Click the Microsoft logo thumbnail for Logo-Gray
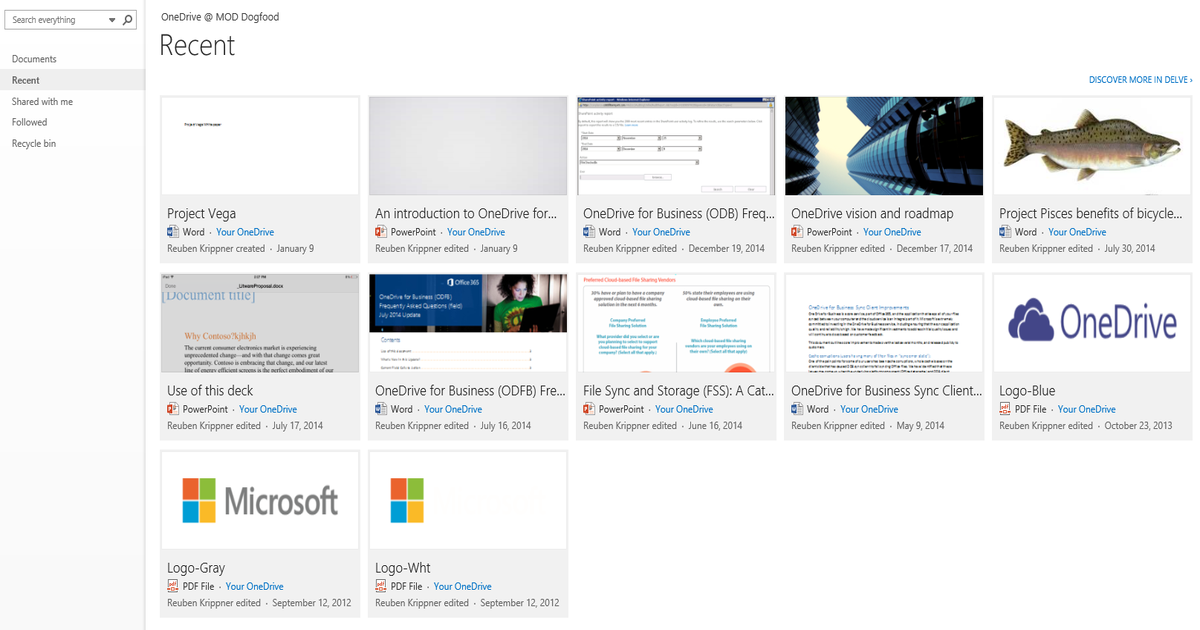 point(259,500)
